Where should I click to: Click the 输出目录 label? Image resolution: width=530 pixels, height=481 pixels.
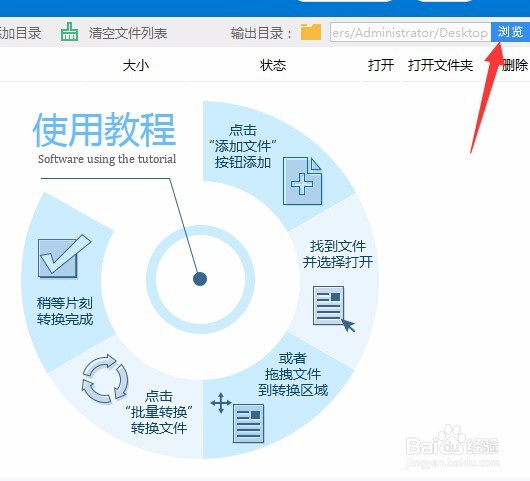tap(261, 33)
